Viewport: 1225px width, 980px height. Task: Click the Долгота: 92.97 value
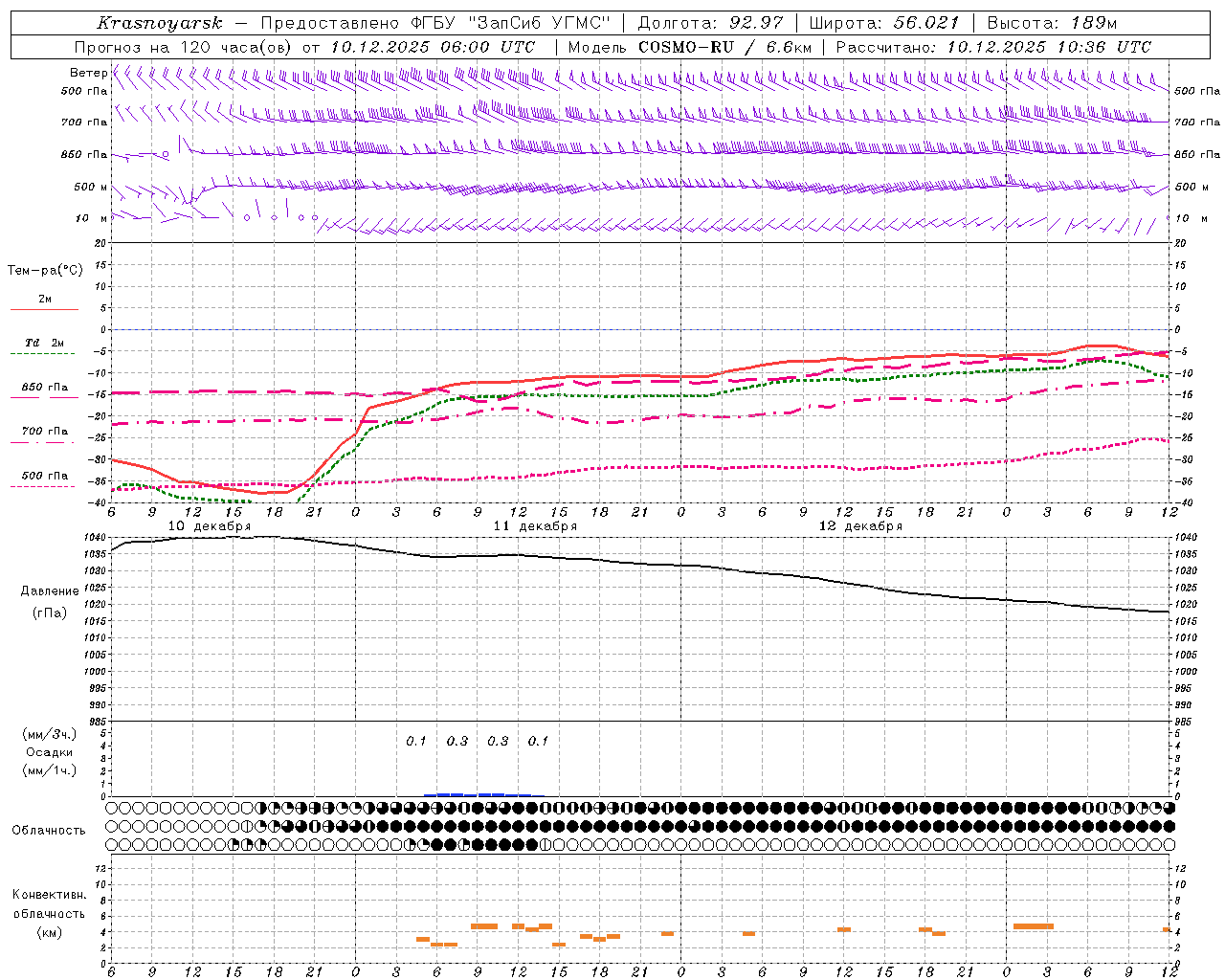[710, 23]
